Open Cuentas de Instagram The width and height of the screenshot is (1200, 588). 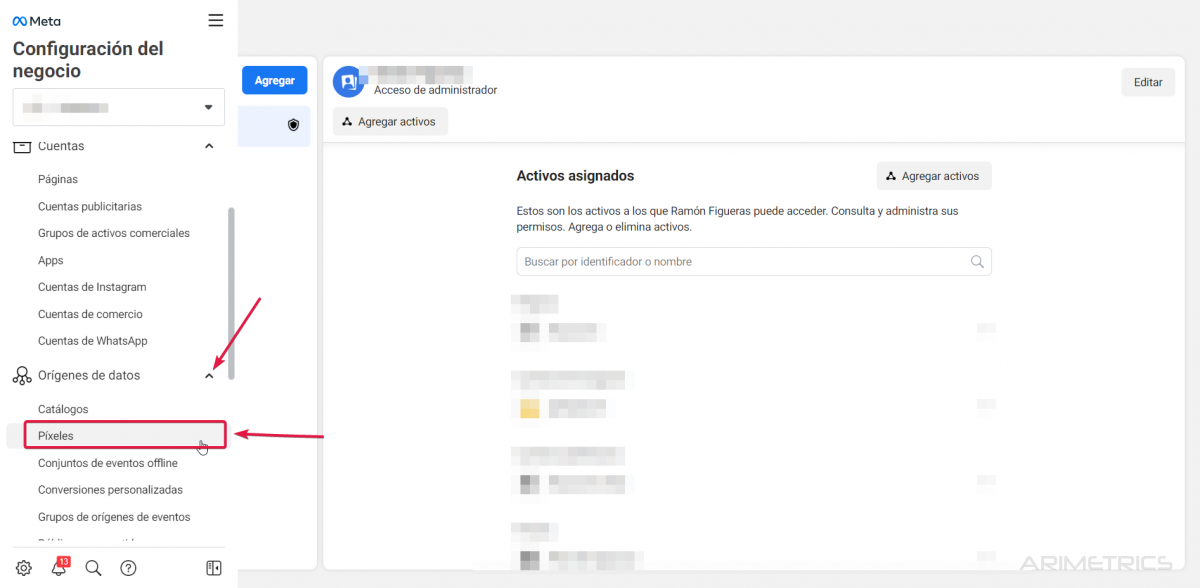tap(92, 287)
